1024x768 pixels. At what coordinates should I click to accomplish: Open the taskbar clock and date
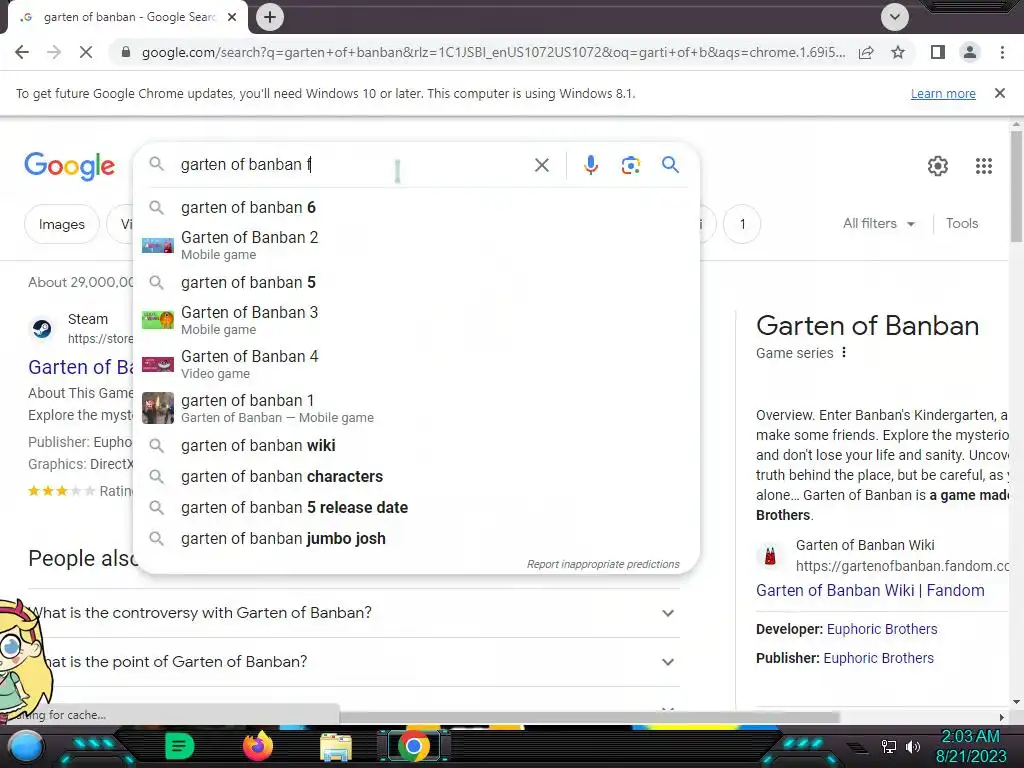pyautogui.click(x=970, y=746)
